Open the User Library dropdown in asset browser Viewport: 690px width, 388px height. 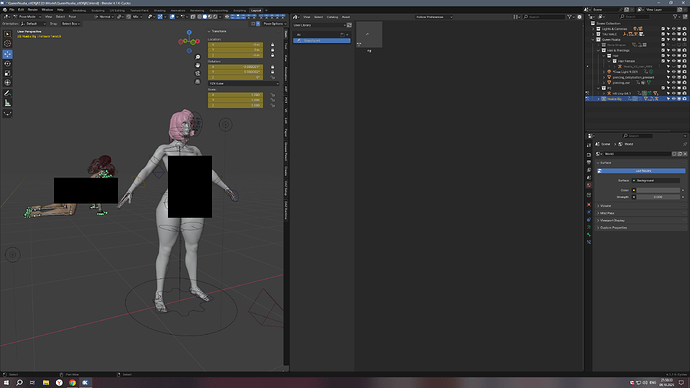click(319, 25)
